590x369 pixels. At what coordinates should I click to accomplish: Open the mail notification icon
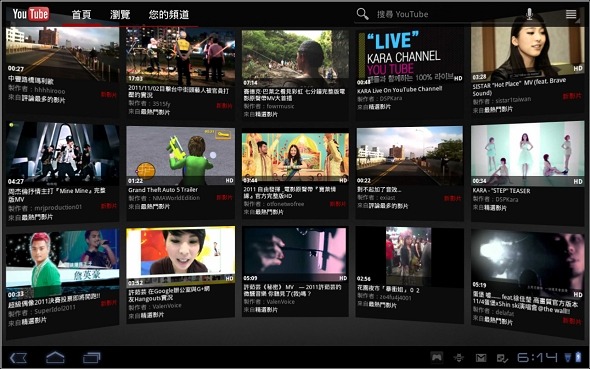481,358
